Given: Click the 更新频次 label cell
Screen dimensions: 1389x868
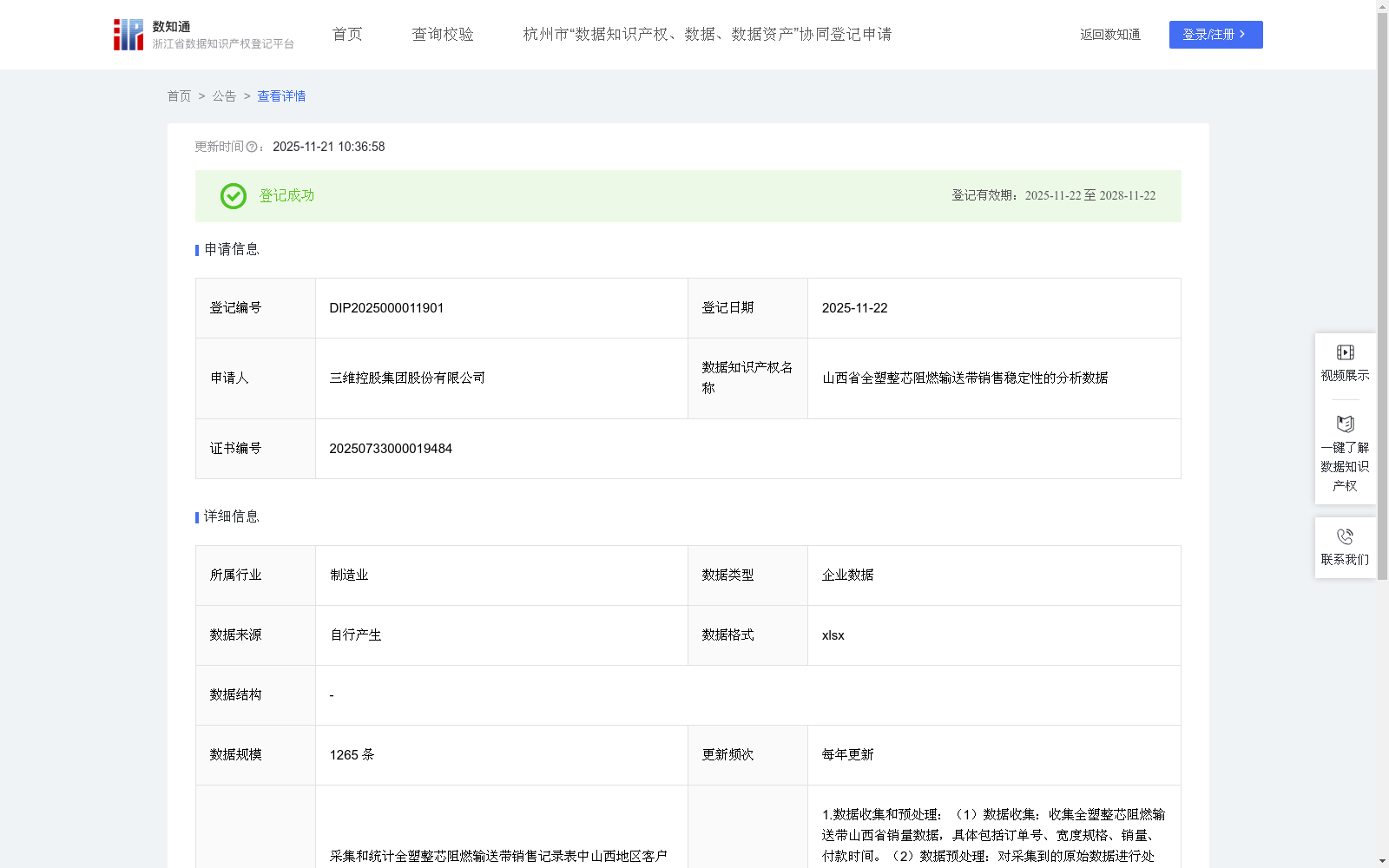Looking at the screenshot, I should [x=748, y=755].
